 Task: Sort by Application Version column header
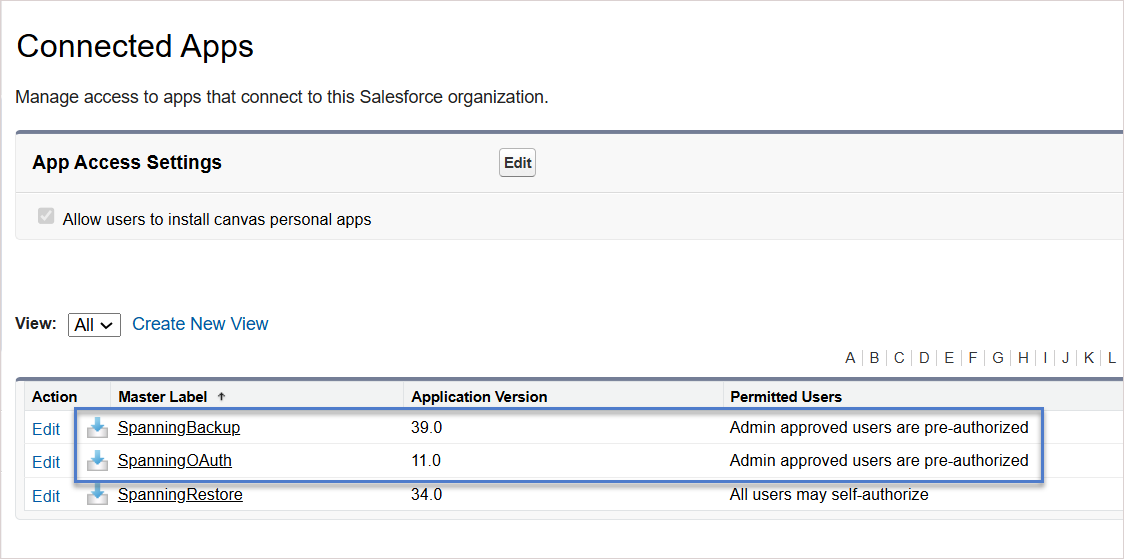pos(480,396)
